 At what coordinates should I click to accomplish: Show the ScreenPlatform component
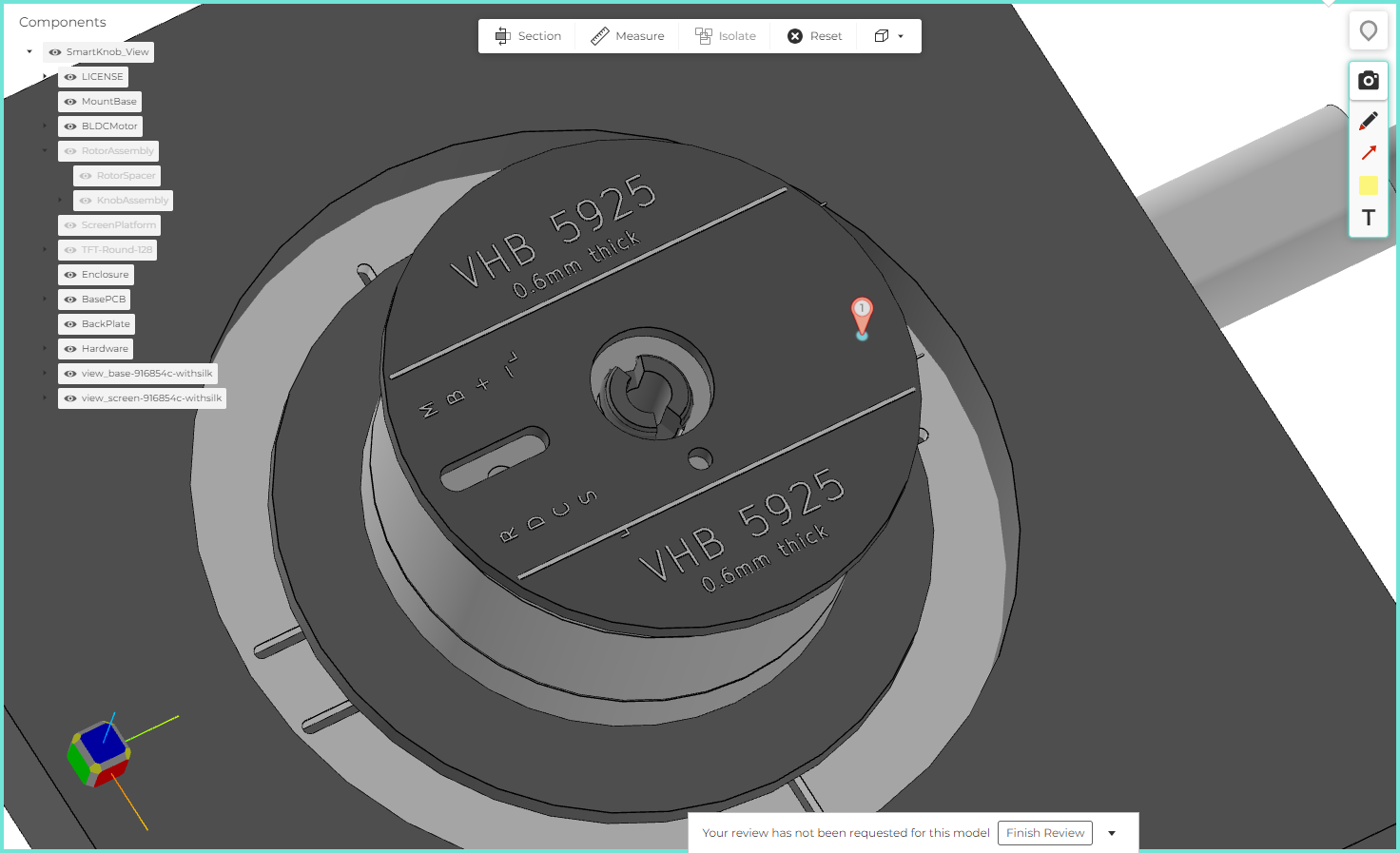coord(70,225)
